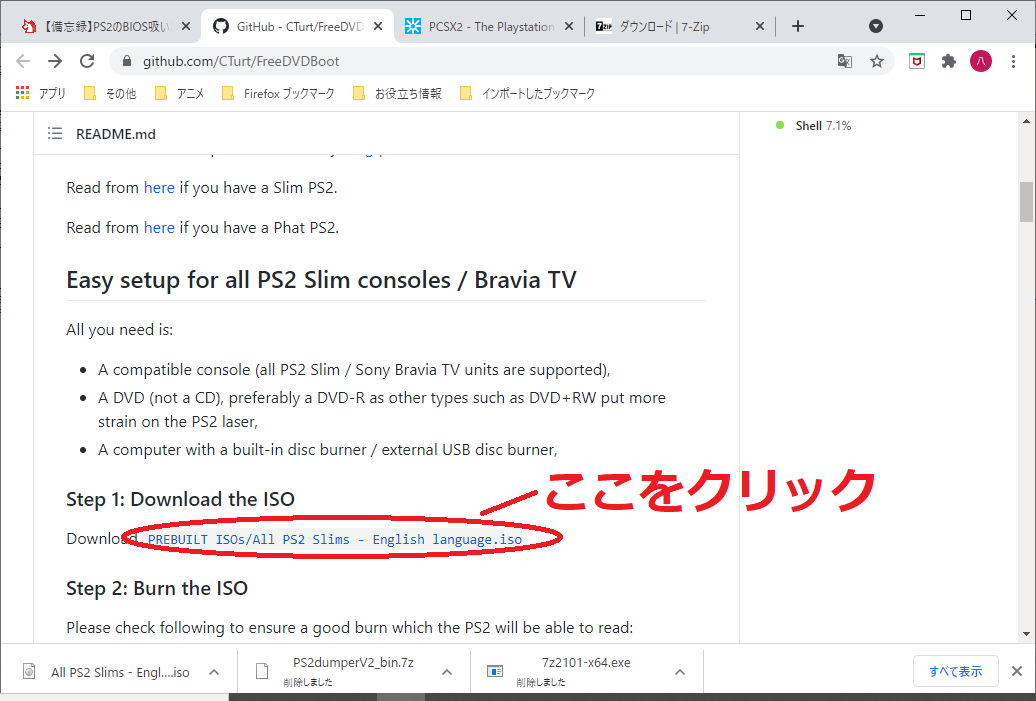The width and height of the screenshot is (1036, 701).
Task: Go forward with the forward arrow
Action: pos(55,61)
